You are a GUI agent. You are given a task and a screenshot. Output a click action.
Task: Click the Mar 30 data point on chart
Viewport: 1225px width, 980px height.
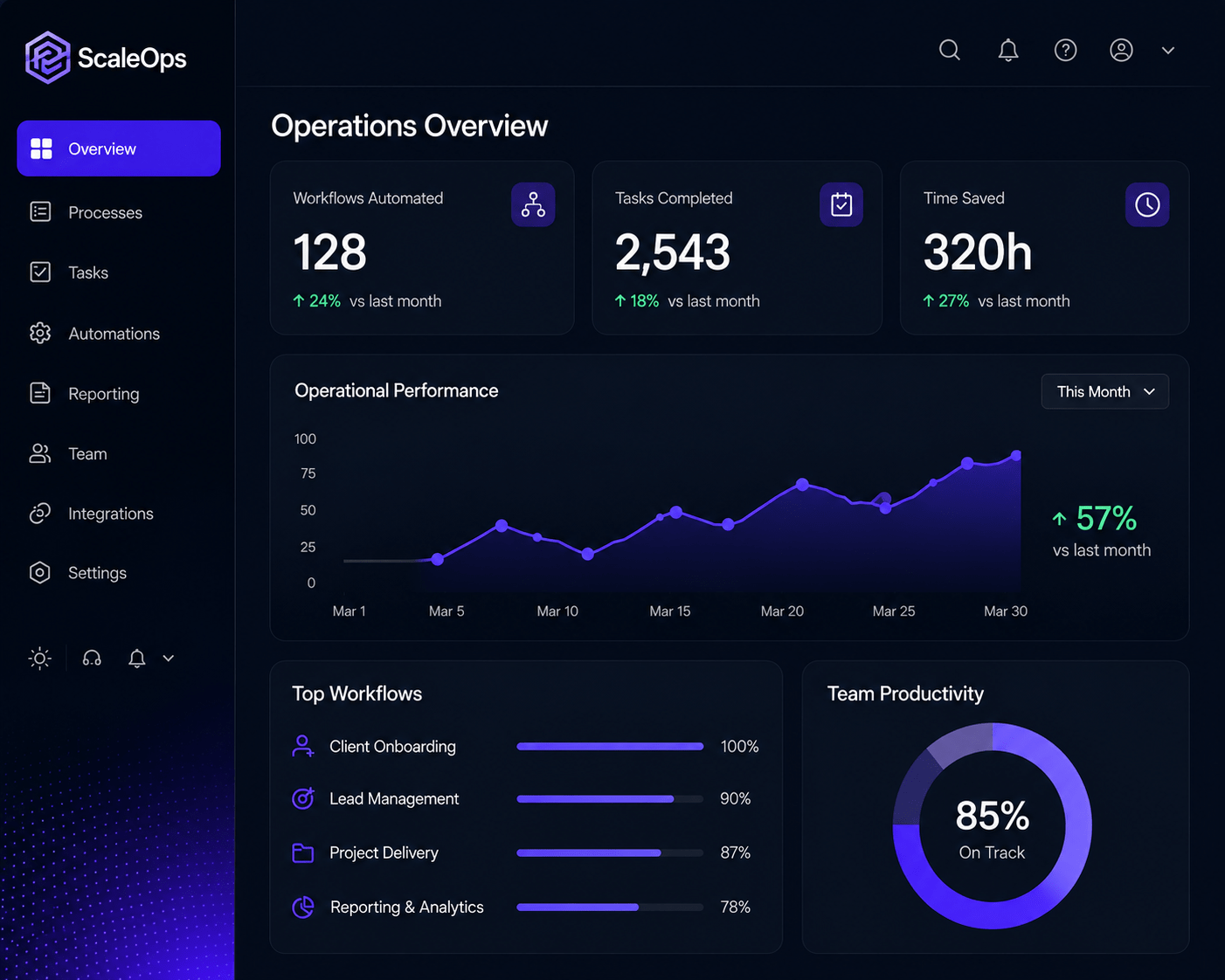[1016, 455]
